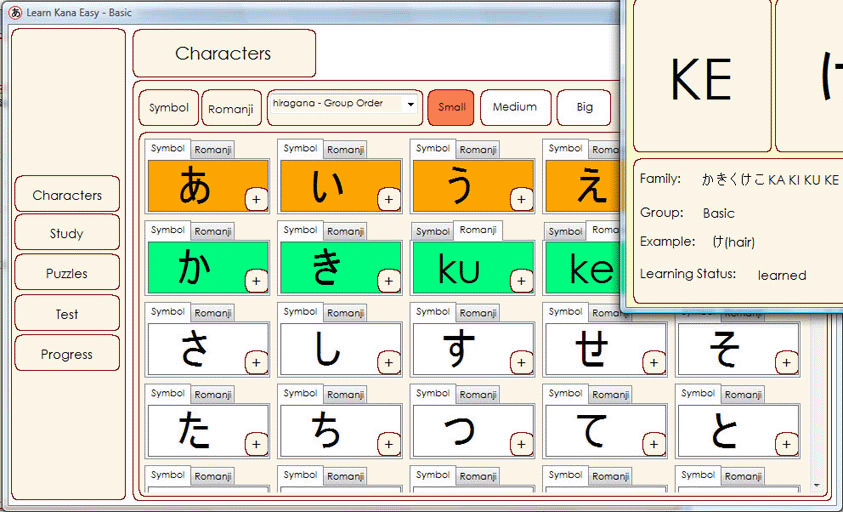The width and height of the screenshot is (843, 512).
Task: Click the plus icon on the そ card
Action: [x=786, y=363]
